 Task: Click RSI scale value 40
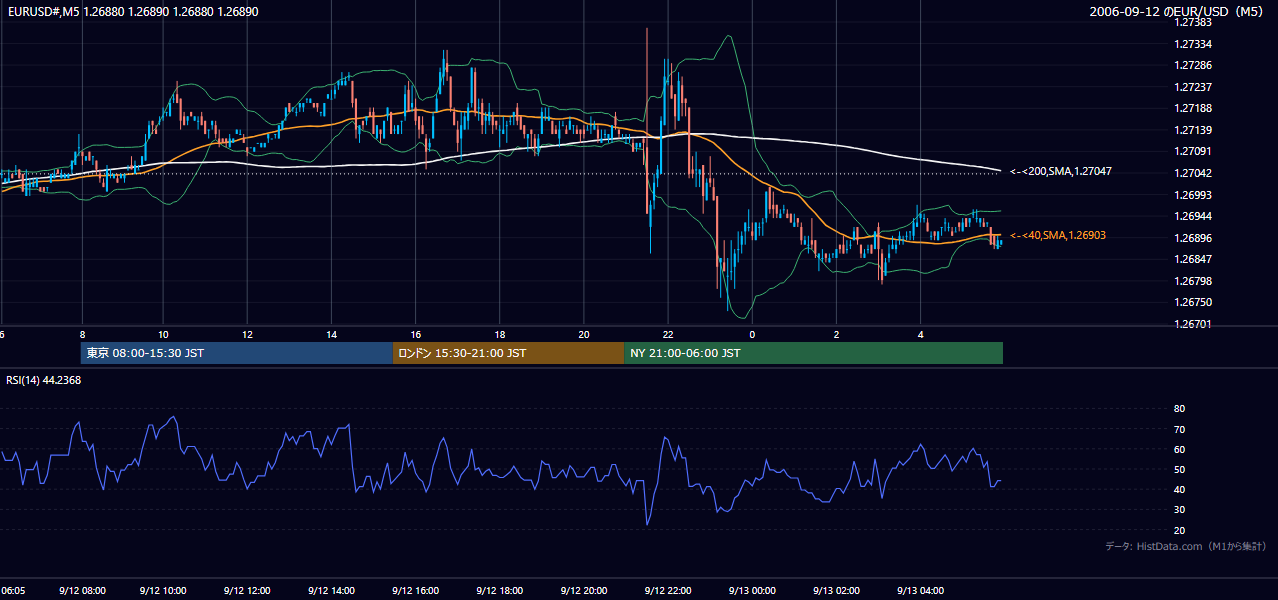pos(1179,489)
